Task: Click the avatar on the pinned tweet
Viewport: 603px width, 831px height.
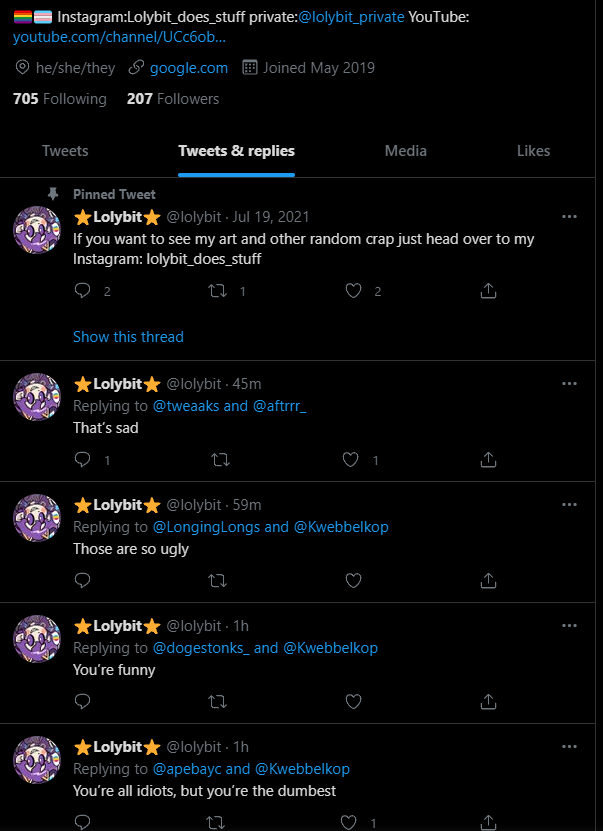Action: point(37,231)
